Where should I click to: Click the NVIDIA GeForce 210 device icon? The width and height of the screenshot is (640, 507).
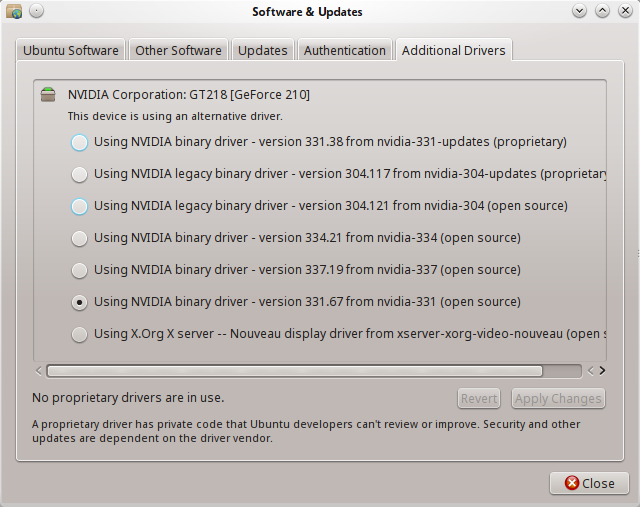coord(48,95)
